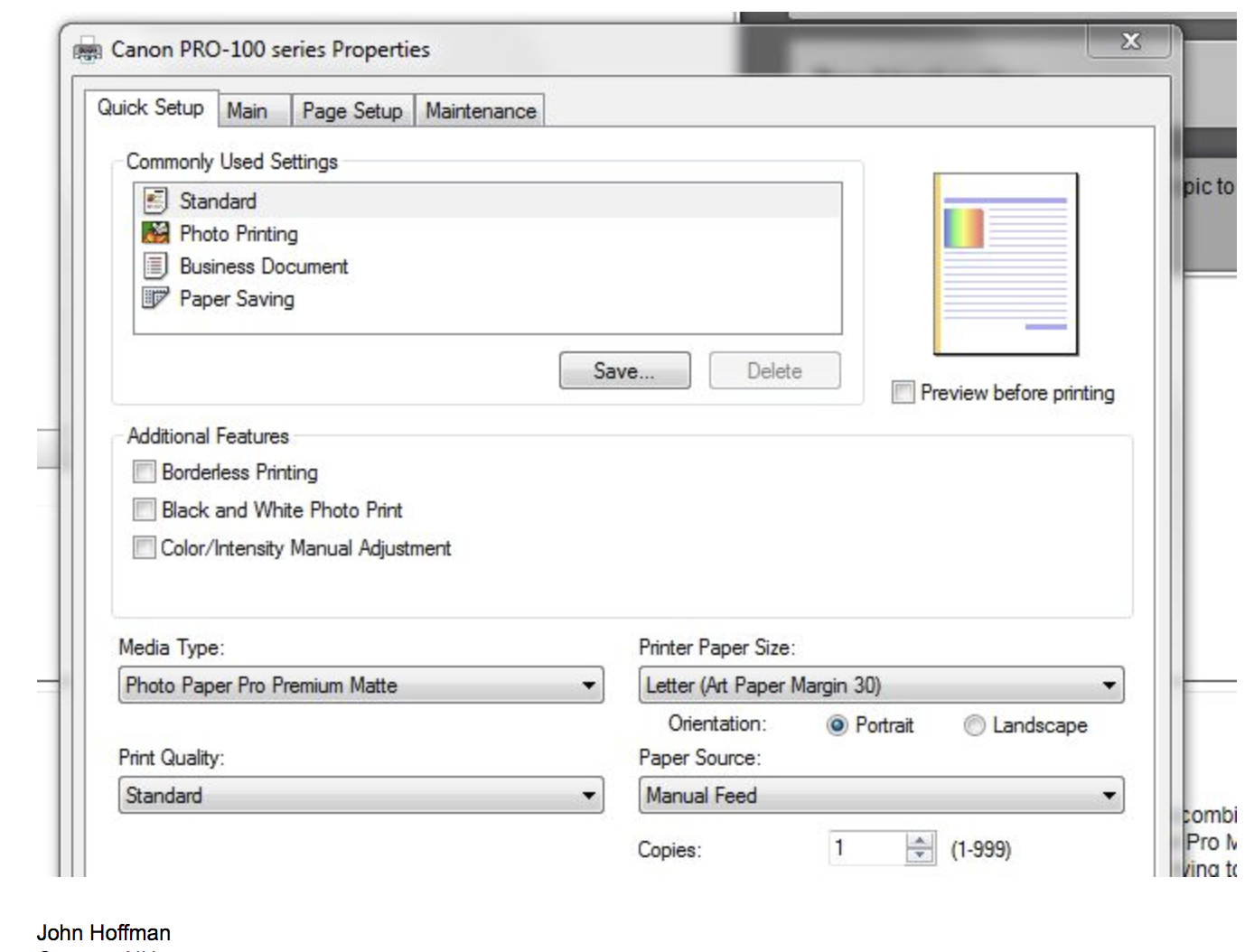Click the Business Document page icon
This screenshot has height=952, width=1245.
click(x=155, y=266)
